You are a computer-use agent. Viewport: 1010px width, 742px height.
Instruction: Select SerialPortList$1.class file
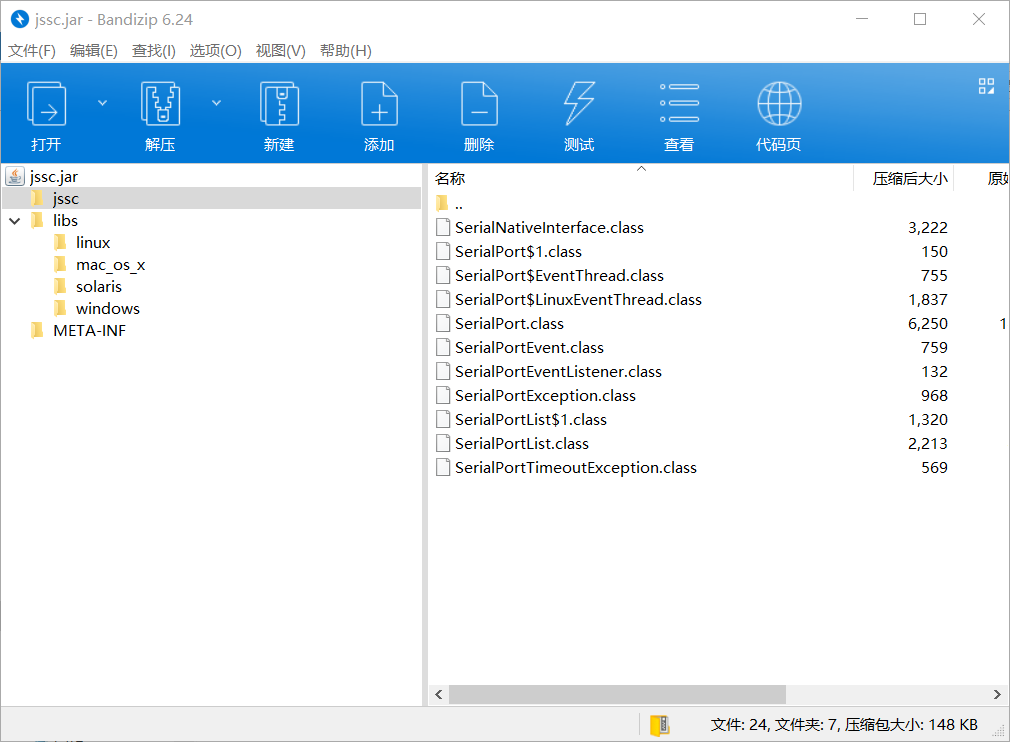pyautogui.click(x=531, y=420)
